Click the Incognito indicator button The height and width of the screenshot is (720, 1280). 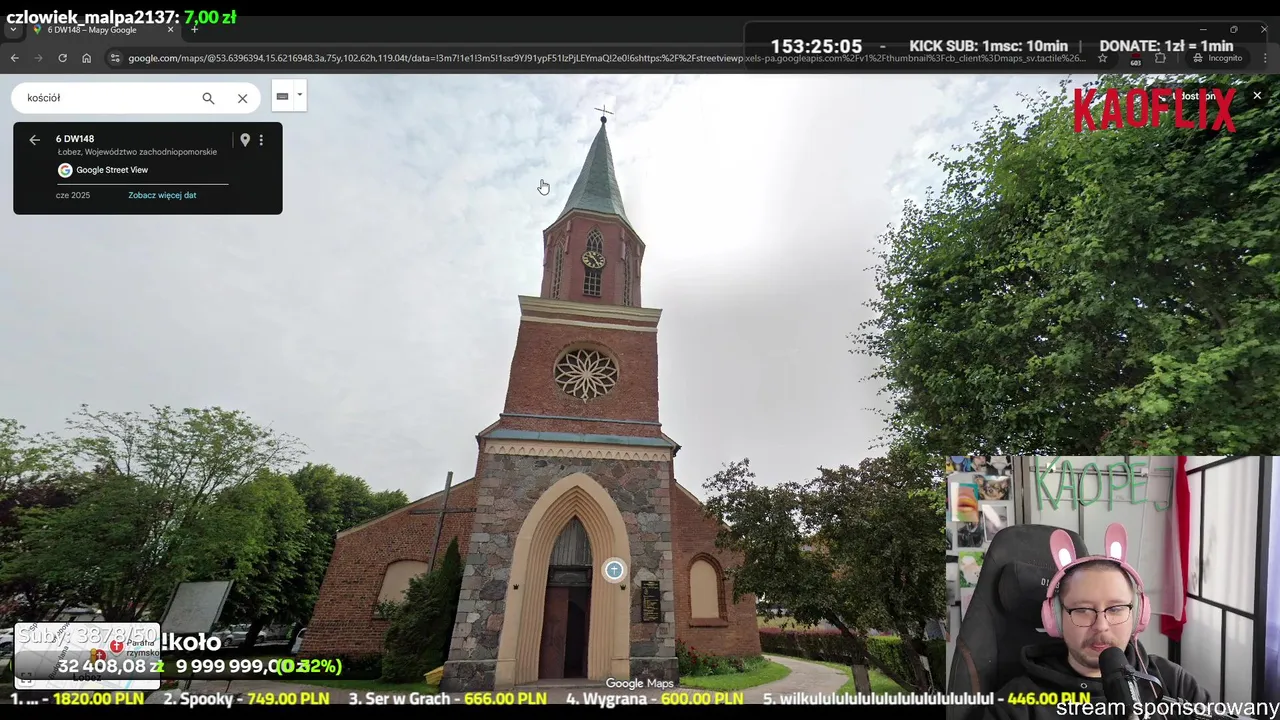point(1219,58)
